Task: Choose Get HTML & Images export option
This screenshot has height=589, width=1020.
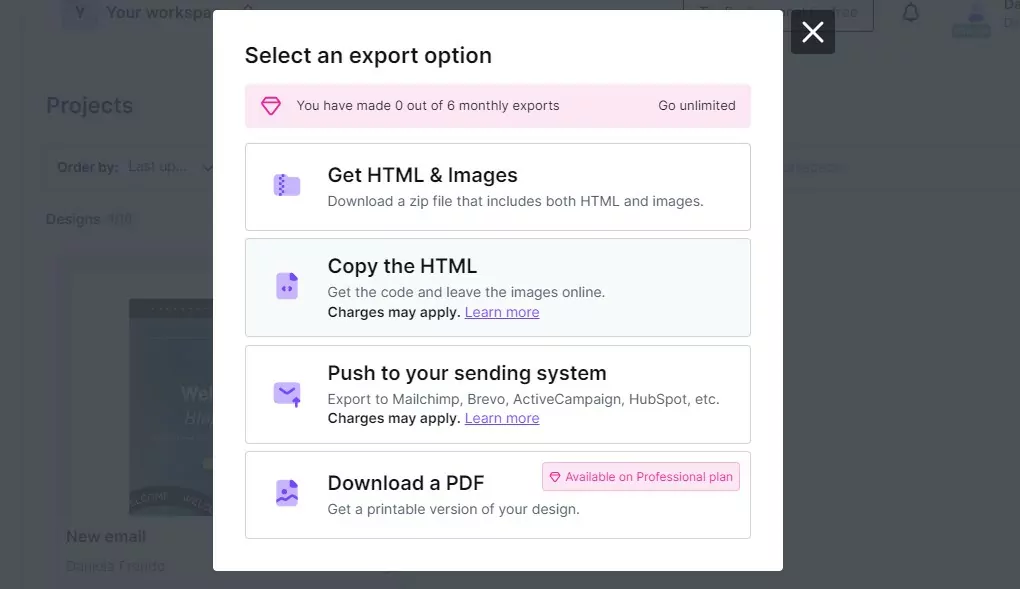Action: tap(497, 187)
